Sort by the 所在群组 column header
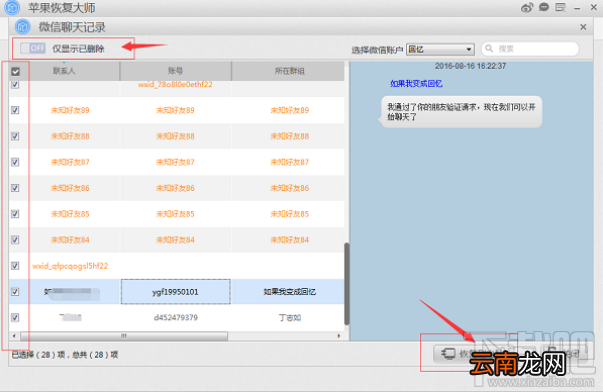Screen dimensions: 603x392 (289, 71)
